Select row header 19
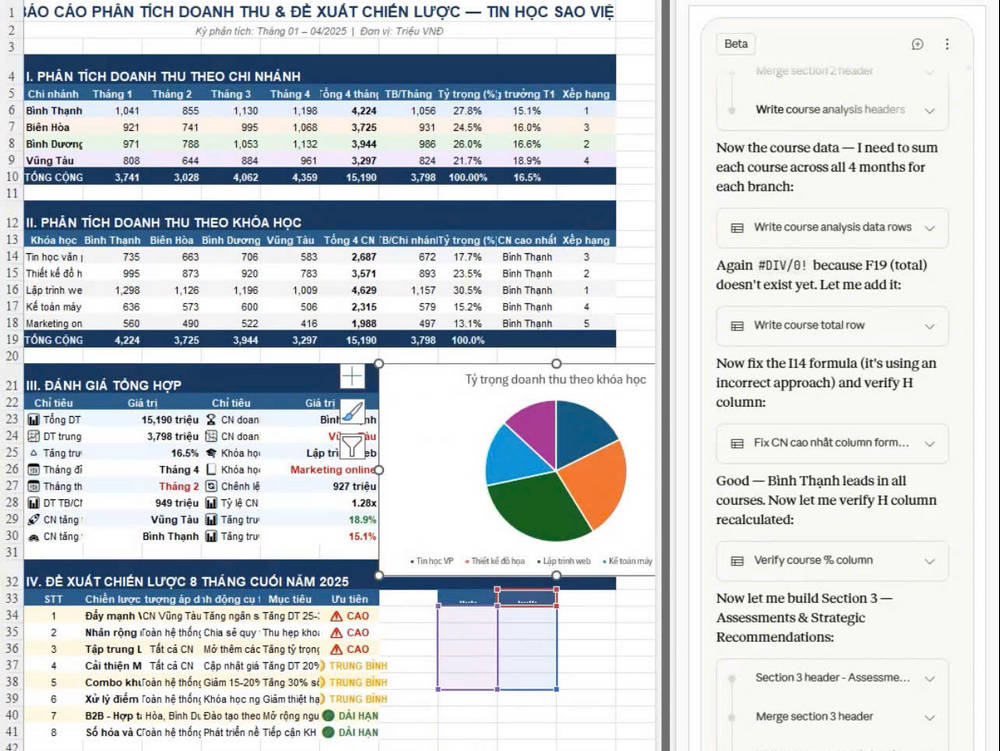This screenshot has width=1000, height=751. 11,340
